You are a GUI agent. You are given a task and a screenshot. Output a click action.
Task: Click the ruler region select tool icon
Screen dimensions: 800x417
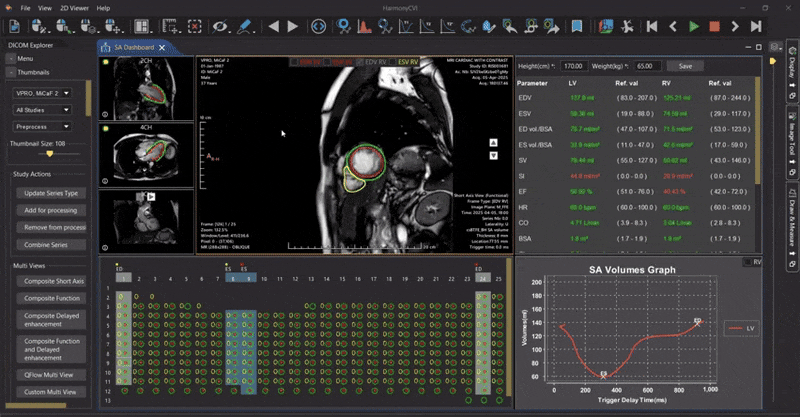click(x=169, y=26)
